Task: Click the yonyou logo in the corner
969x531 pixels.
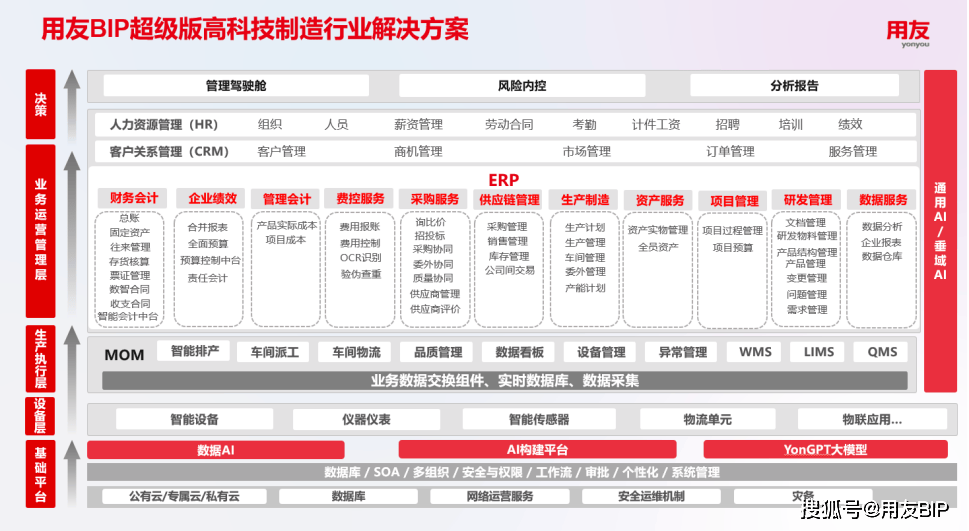Action: (908, 34)
